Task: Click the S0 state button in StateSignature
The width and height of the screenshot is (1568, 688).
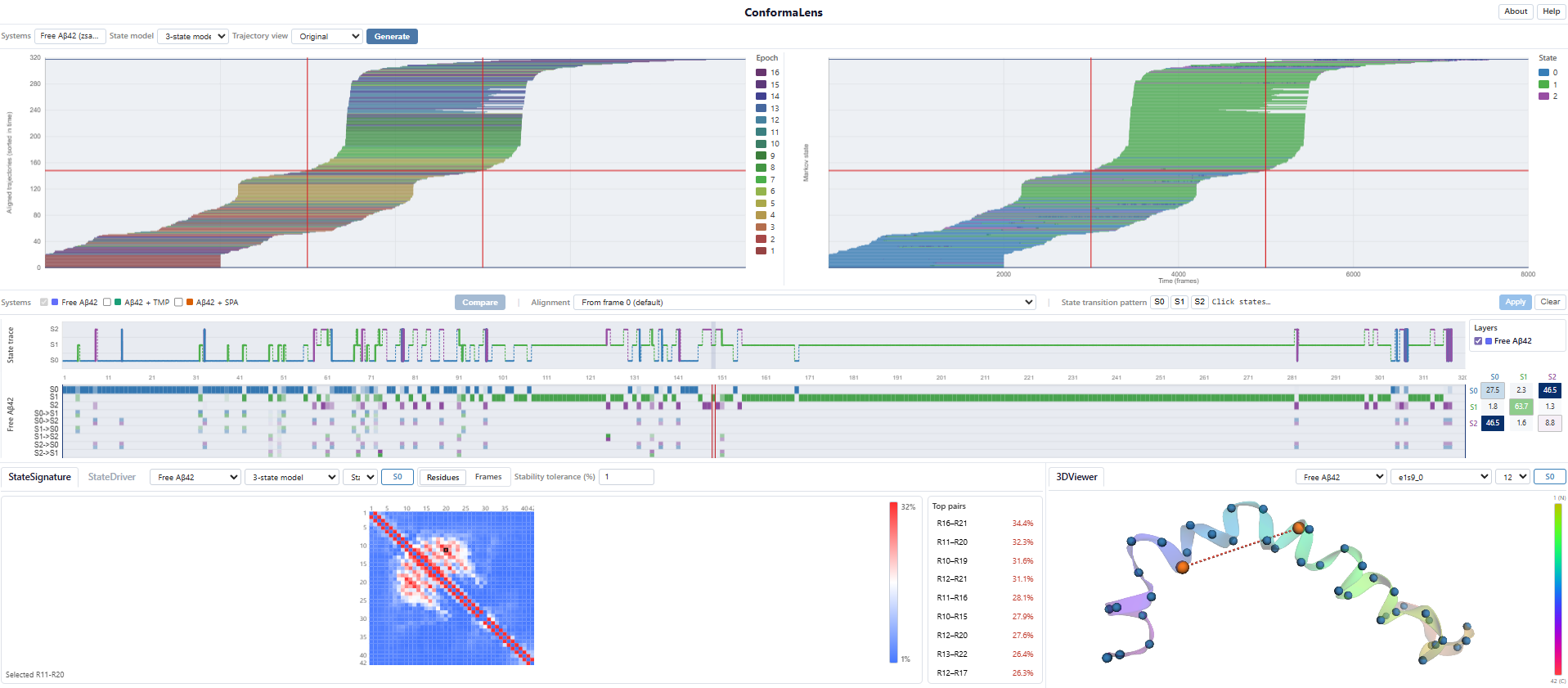Action: 398,477
